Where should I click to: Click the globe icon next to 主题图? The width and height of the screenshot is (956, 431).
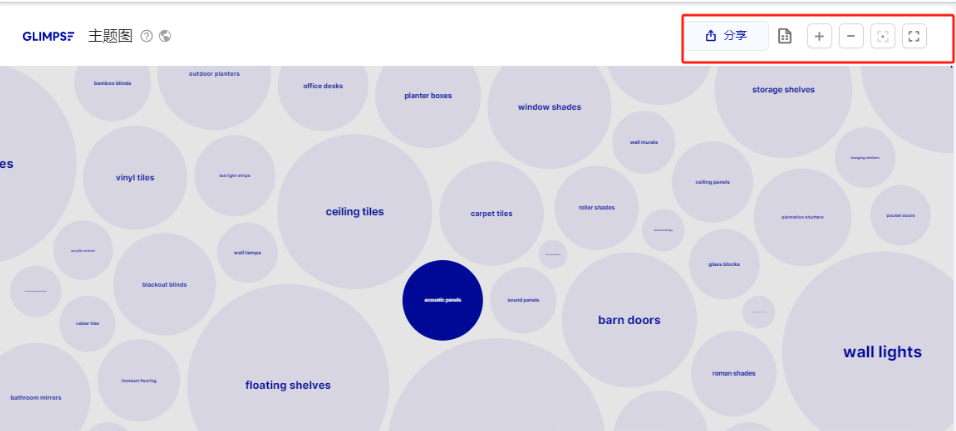[x=165, y=36]
